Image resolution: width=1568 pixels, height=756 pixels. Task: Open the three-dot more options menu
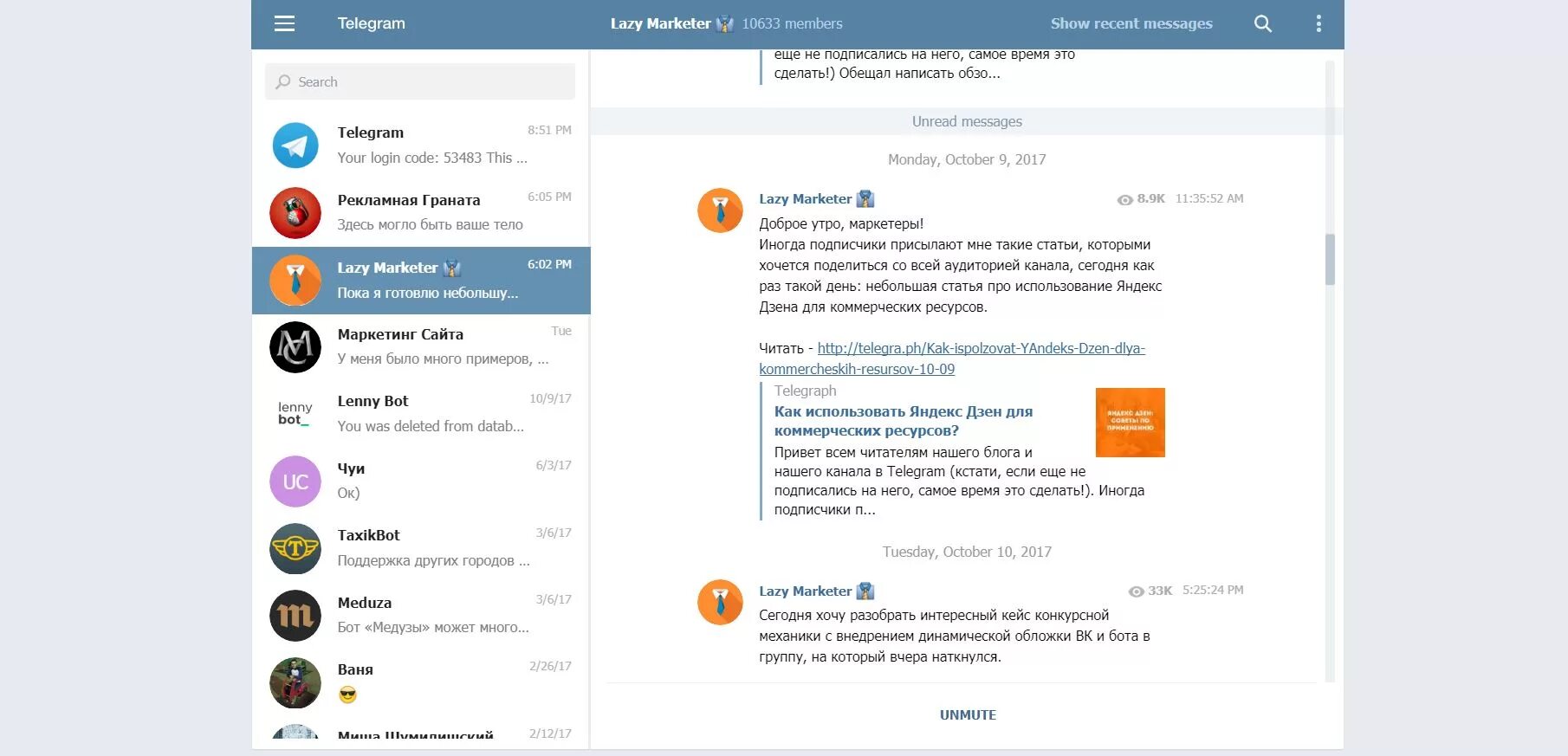click(x=1319, y=23)
